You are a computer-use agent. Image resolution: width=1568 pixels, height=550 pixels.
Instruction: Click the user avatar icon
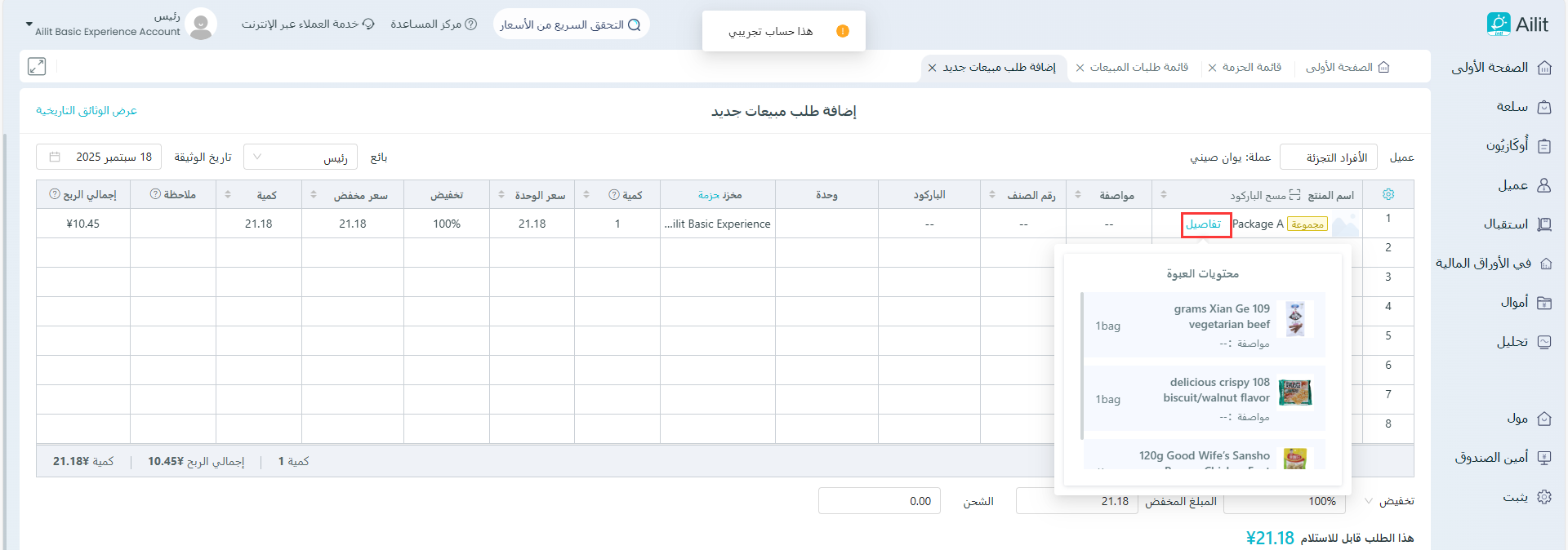click(x=201, y=24)
